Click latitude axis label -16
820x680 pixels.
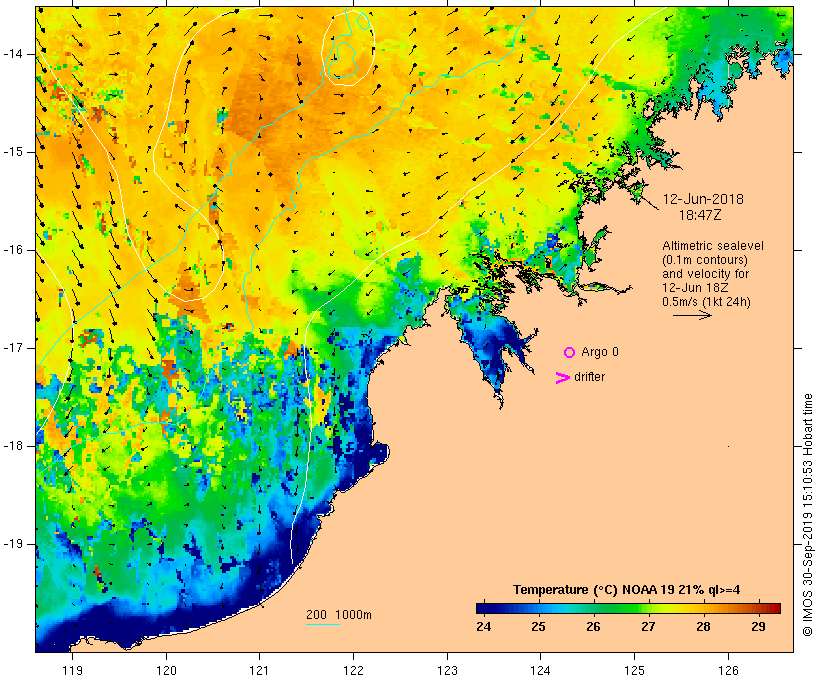pos(13,250)
